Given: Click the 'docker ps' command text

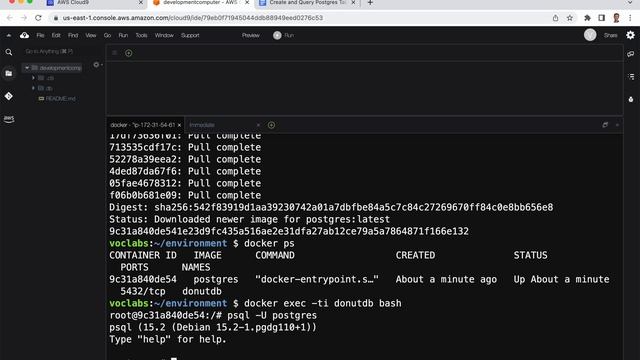Looking at the screenshot, I should (269, 244).
